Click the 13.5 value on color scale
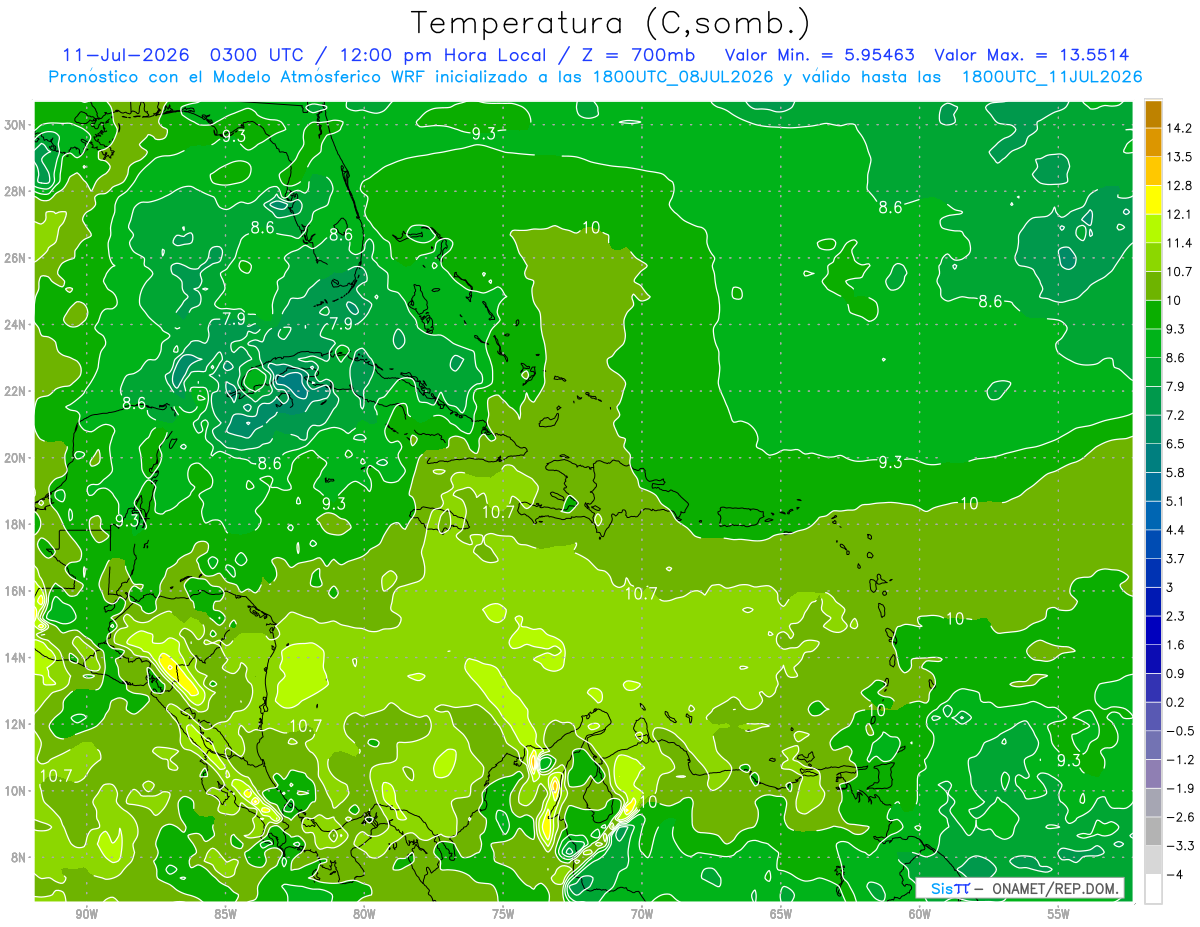This screenshot has height=927, width=1200. (x=1177, y=157)
